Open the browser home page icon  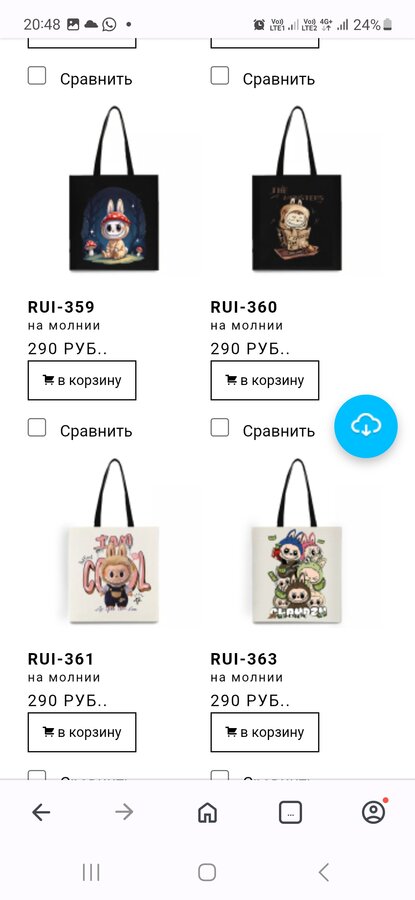[207, 812]
